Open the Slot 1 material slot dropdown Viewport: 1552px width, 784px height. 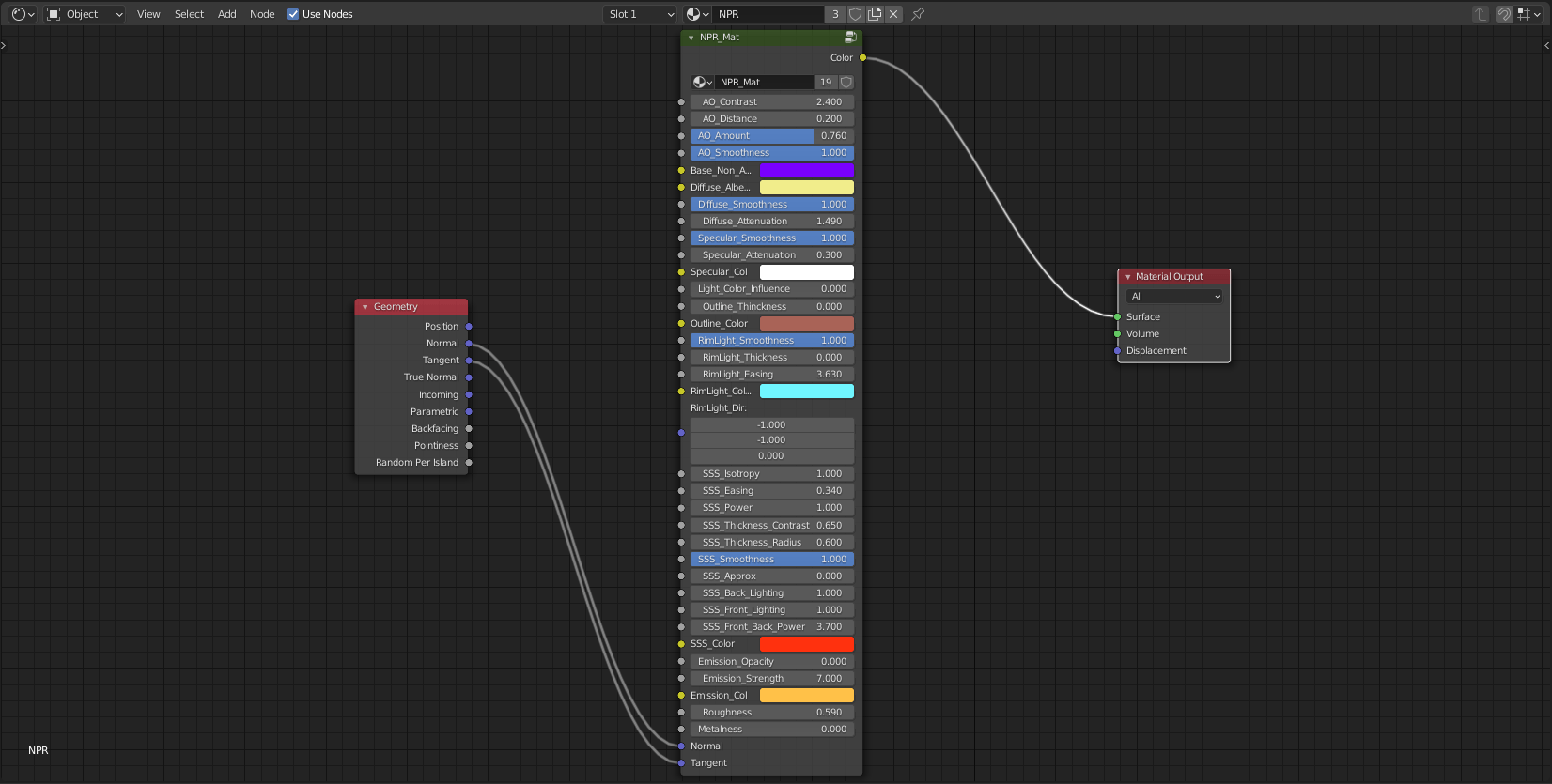640,14
